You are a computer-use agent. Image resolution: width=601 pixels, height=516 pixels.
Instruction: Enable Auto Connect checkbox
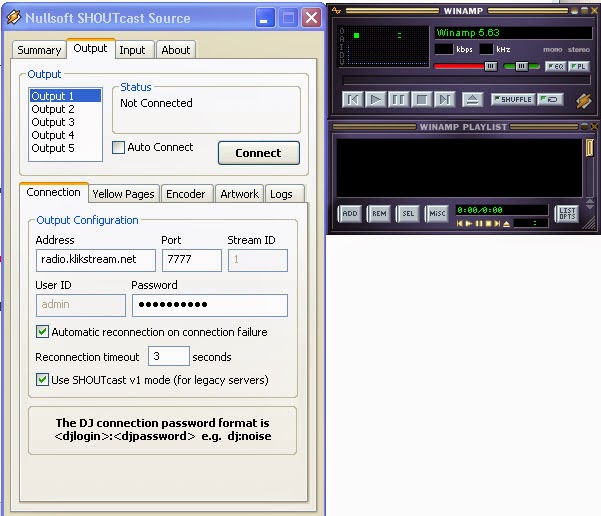[118, 147]
